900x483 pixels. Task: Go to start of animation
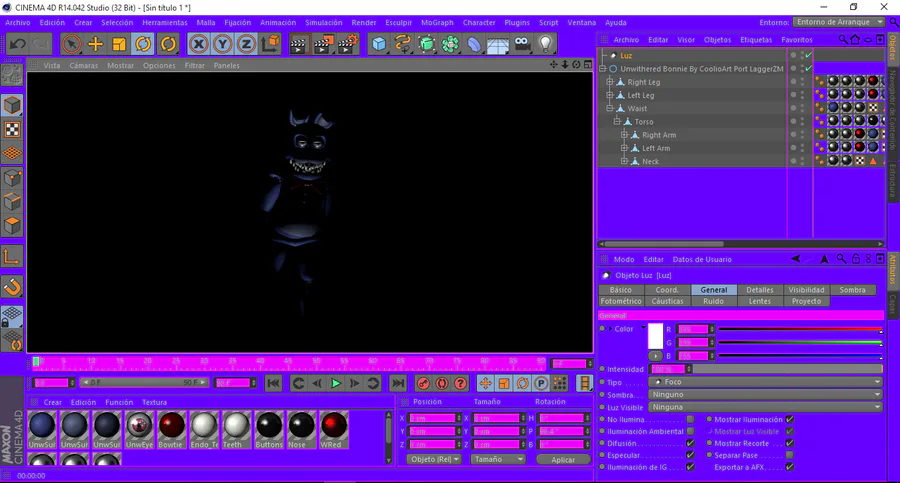tap(274, 383)
